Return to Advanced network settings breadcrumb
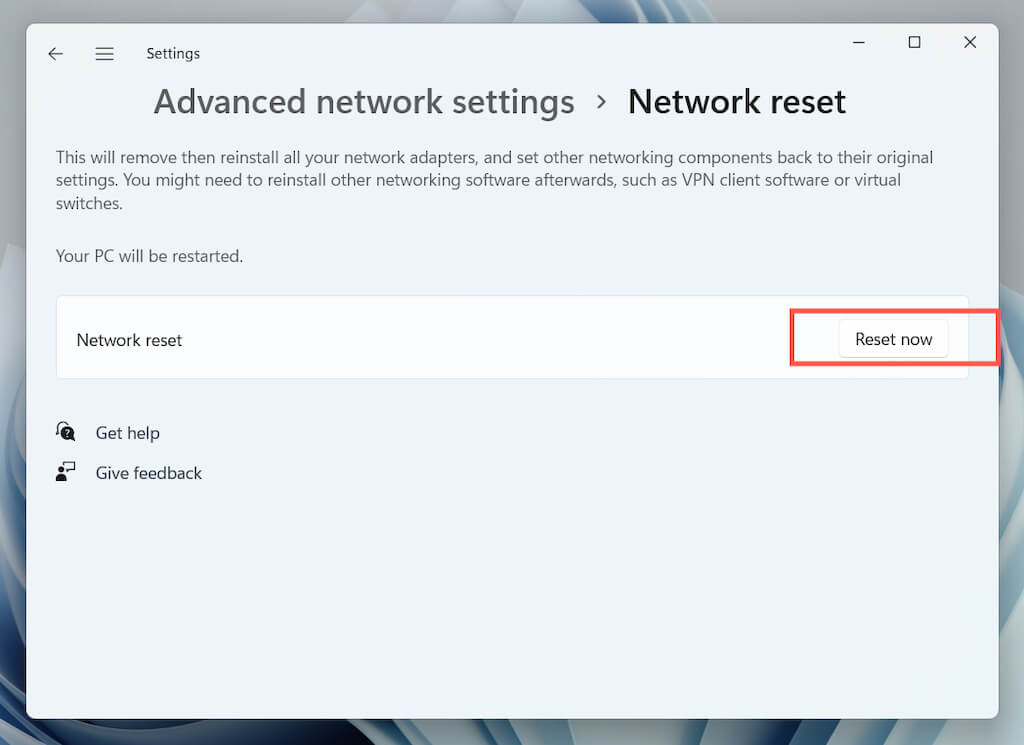 tap(364, 102)
